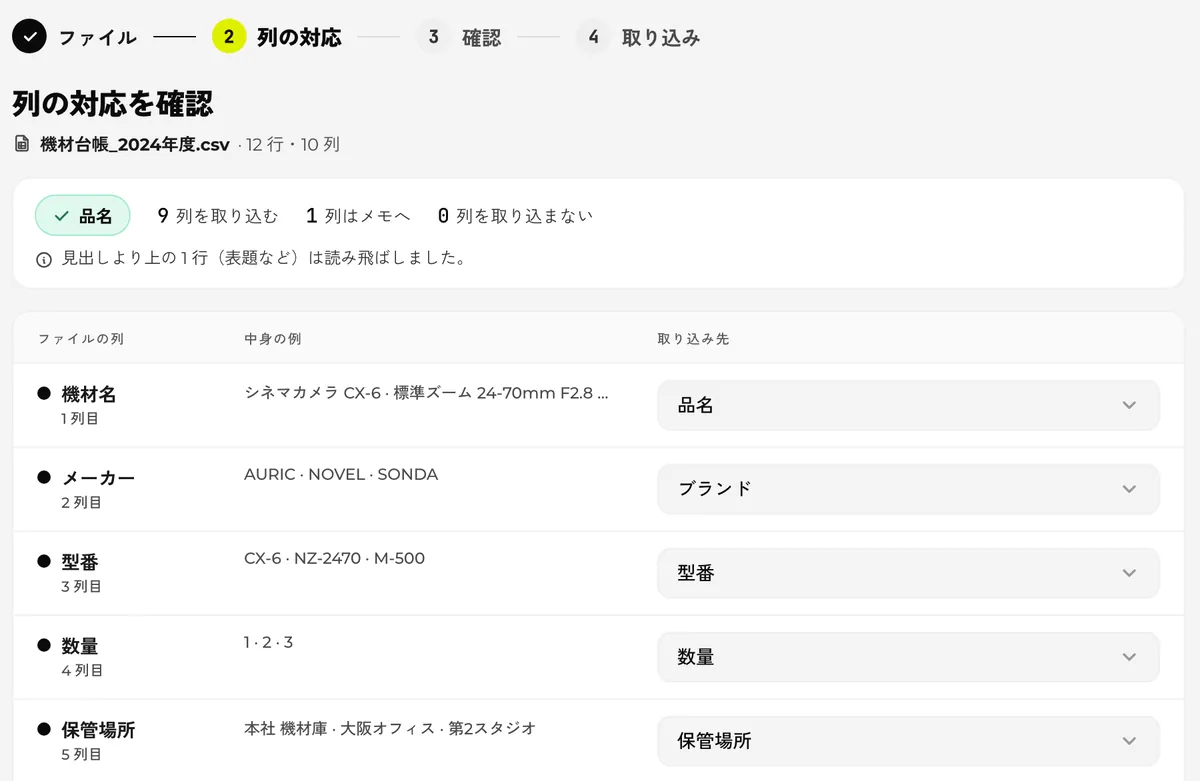This screenshot has height=781, width=1200.
Task: Go to the 確認 step label
Action: [x=481, y=38]
